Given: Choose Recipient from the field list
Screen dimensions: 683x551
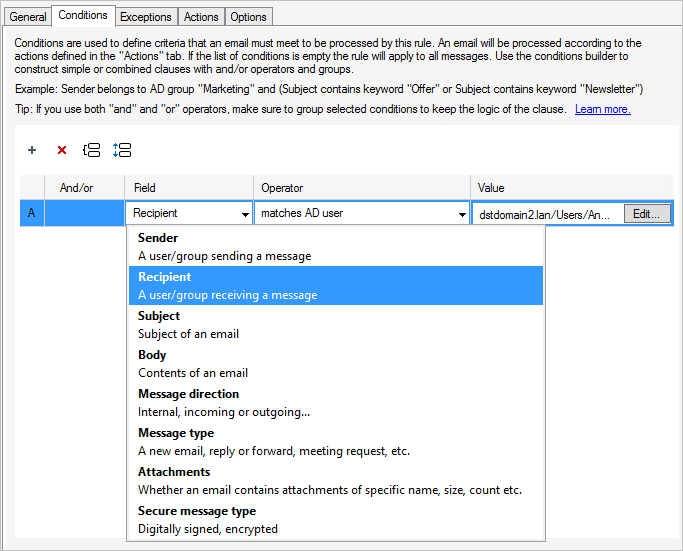Looking at the screenshot, I should [336, 285].
